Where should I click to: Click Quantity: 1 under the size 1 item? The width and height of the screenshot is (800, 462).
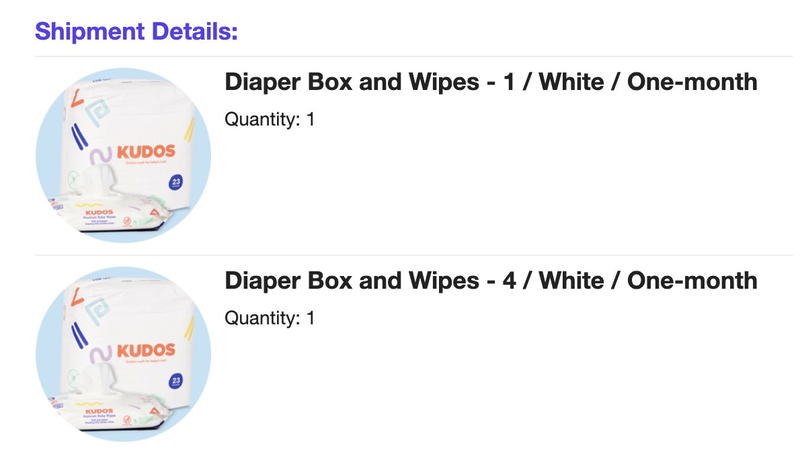[270, 120]
